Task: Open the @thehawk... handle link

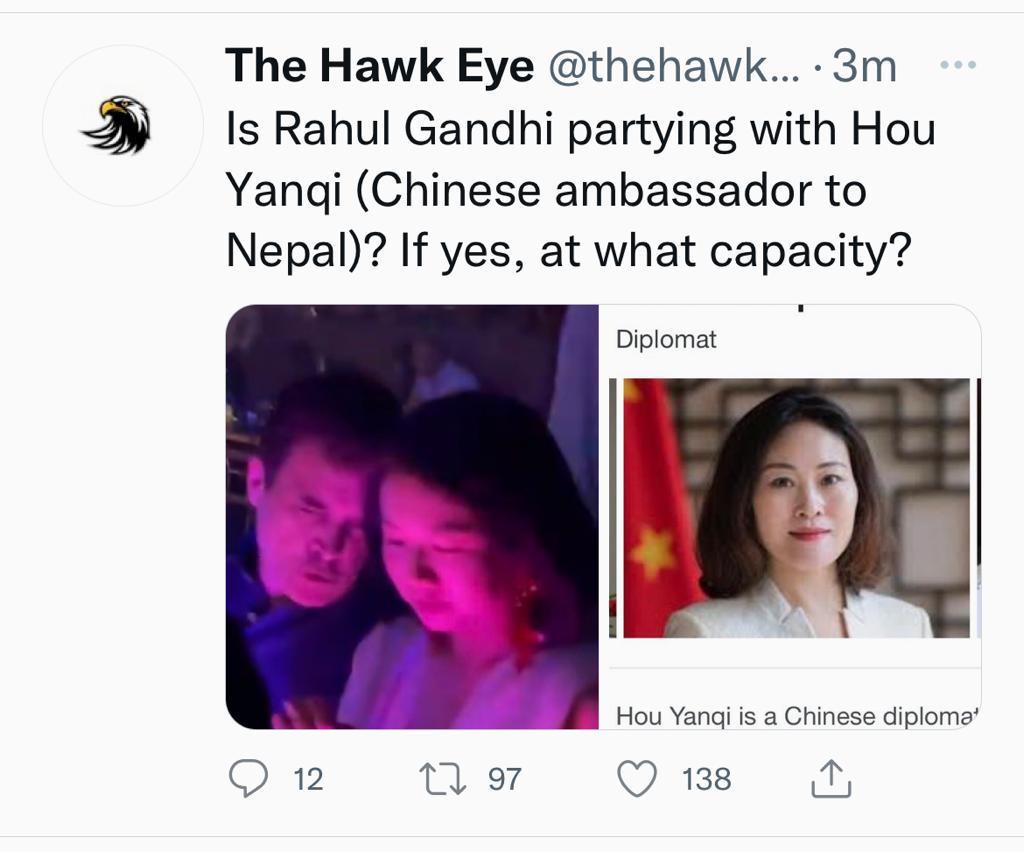Action: pyautogui.click(x=673, y=67)
